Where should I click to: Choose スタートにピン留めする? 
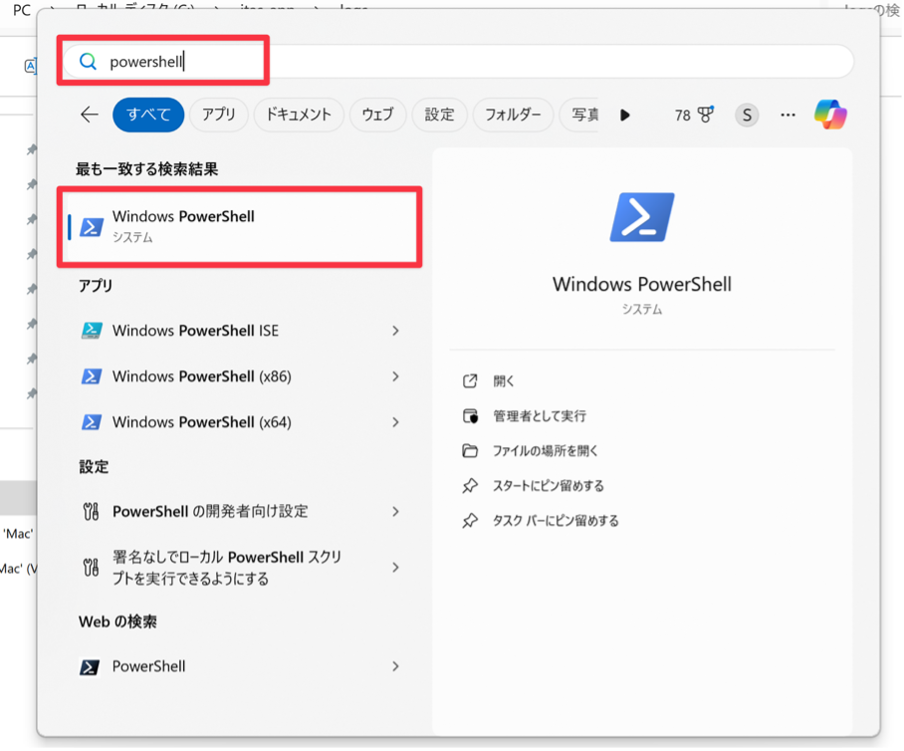click(x=548, y=486)
